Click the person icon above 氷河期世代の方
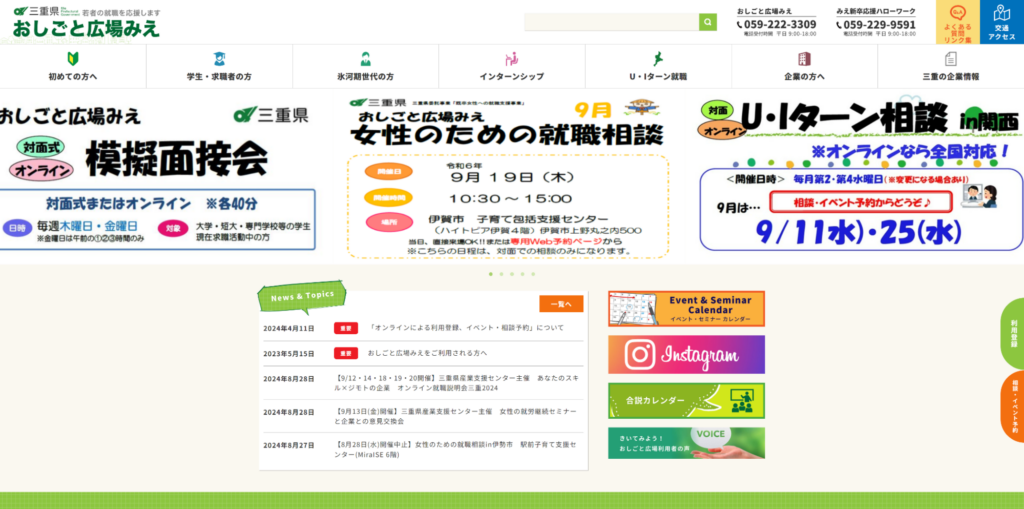 click(366, 59)
